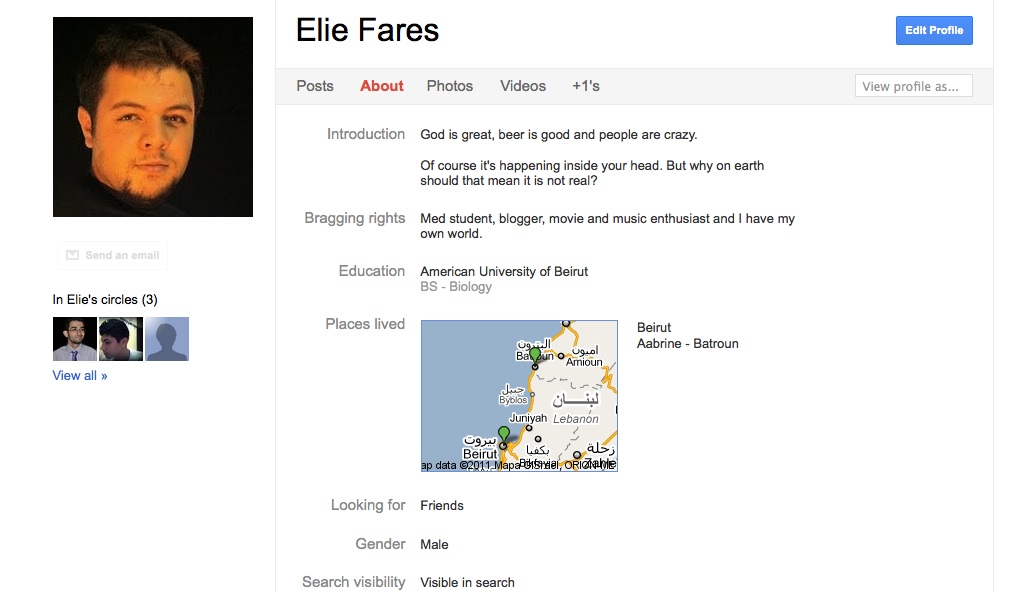Focus the View profile as field
The height and width of the screenshot is (592, 1021).
[913, 86]
